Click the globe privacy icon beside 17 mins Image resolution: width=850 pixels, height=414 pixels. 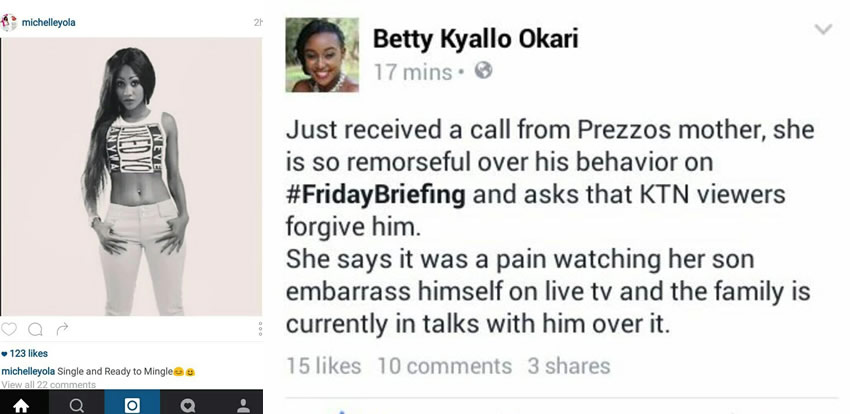point(484,70)
